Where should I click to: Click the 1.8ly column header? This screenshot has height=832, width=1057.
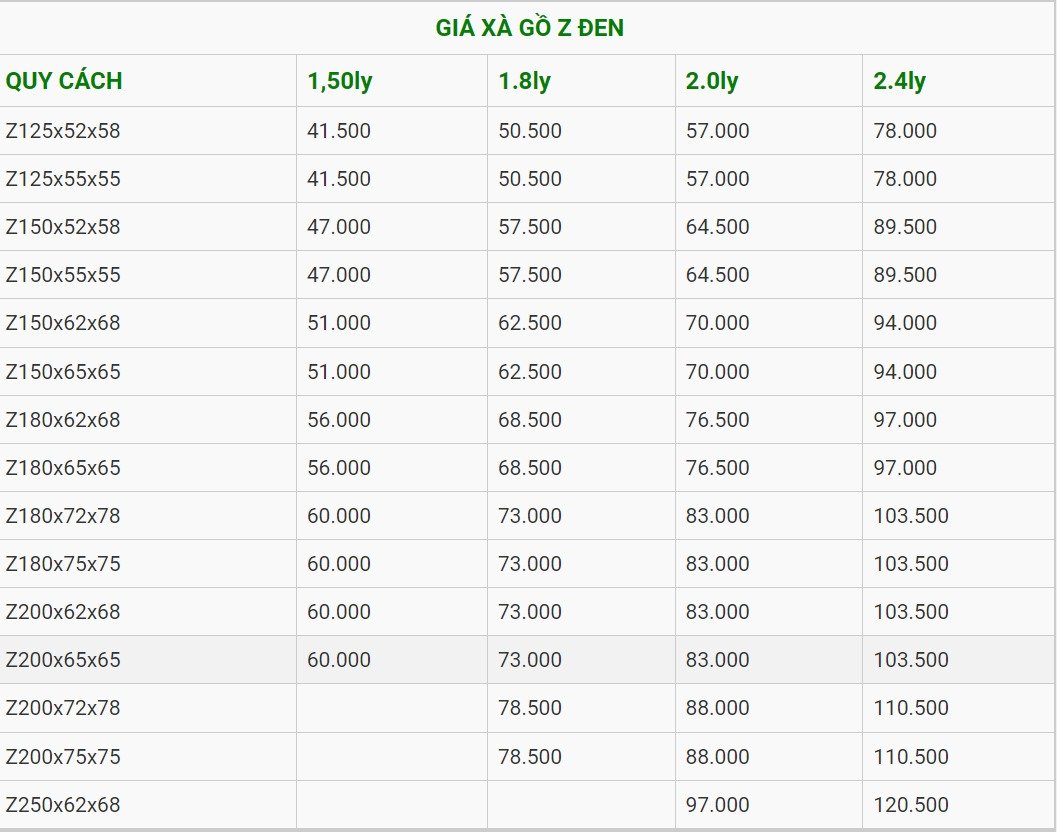click(x=525, y=81)
